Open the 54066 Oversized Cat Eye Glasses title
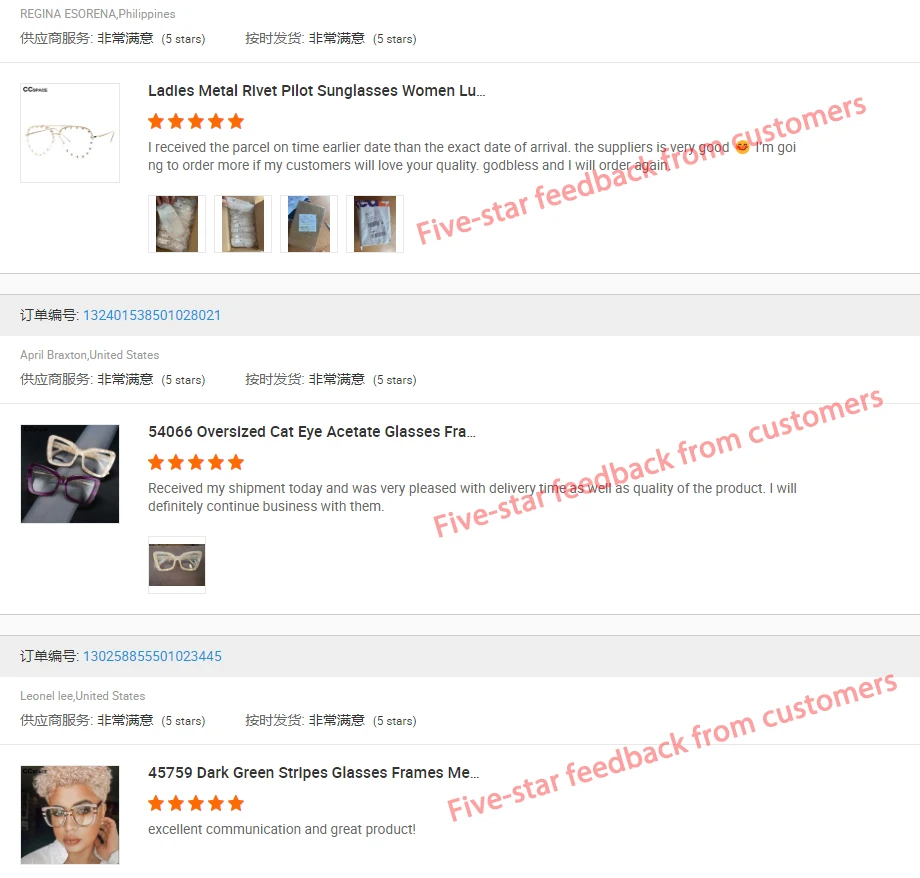The width and height of the screenshot is (920, 878). tap(312, 432)
